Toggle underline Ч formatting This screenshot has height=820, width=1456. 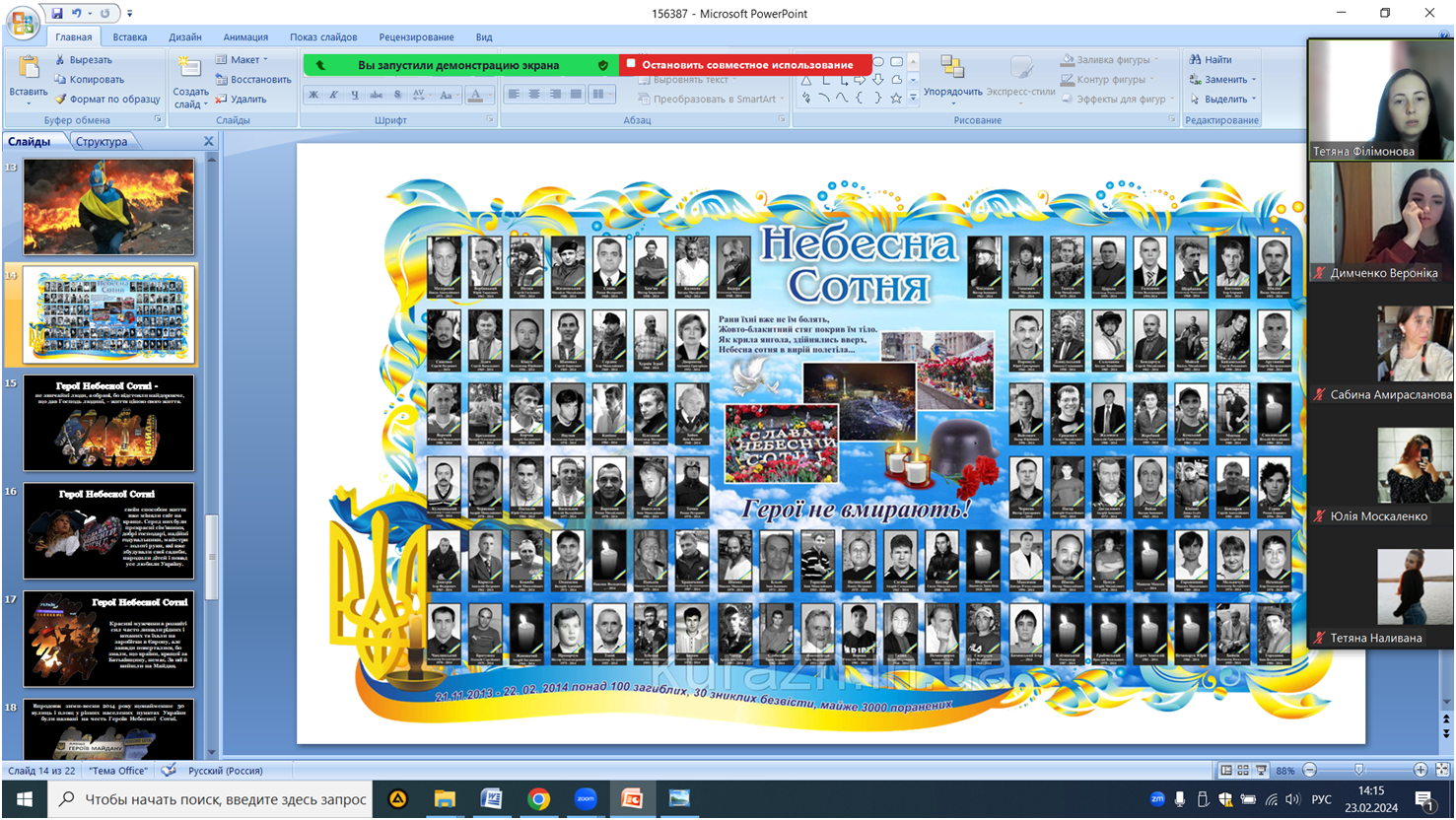coord(355,96)
